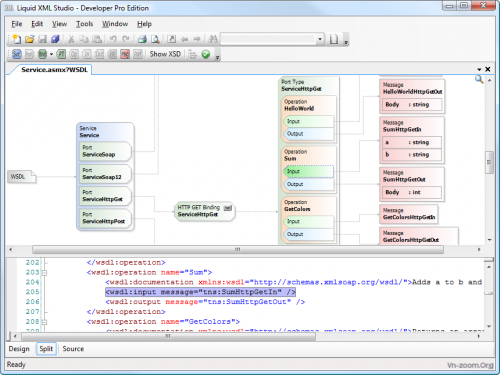500x375 pixels.
Task: Navigate forward with the right arrow icon
Action: 197,39
